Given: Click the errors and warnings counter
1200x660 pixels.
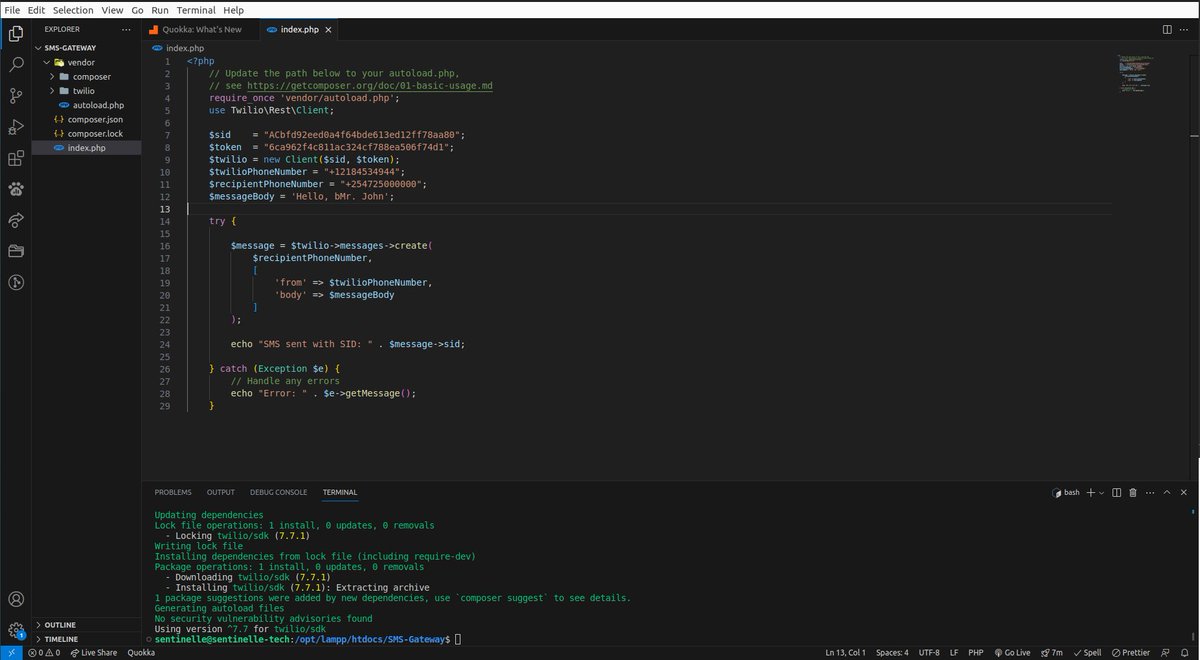Looking at the screenshot, I should (x=44, y=652).
